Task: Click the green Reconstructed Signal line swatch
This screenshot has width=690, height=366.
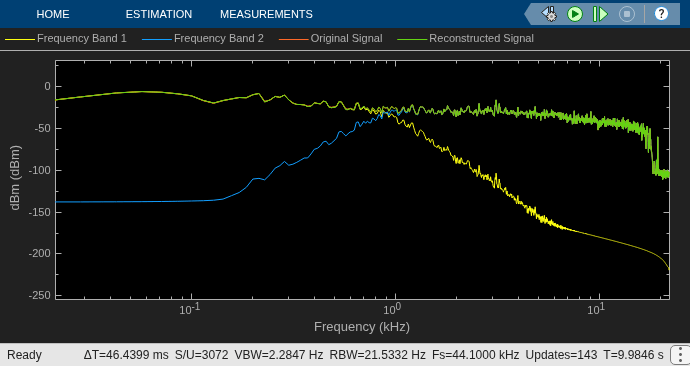Action: (412, 39)
